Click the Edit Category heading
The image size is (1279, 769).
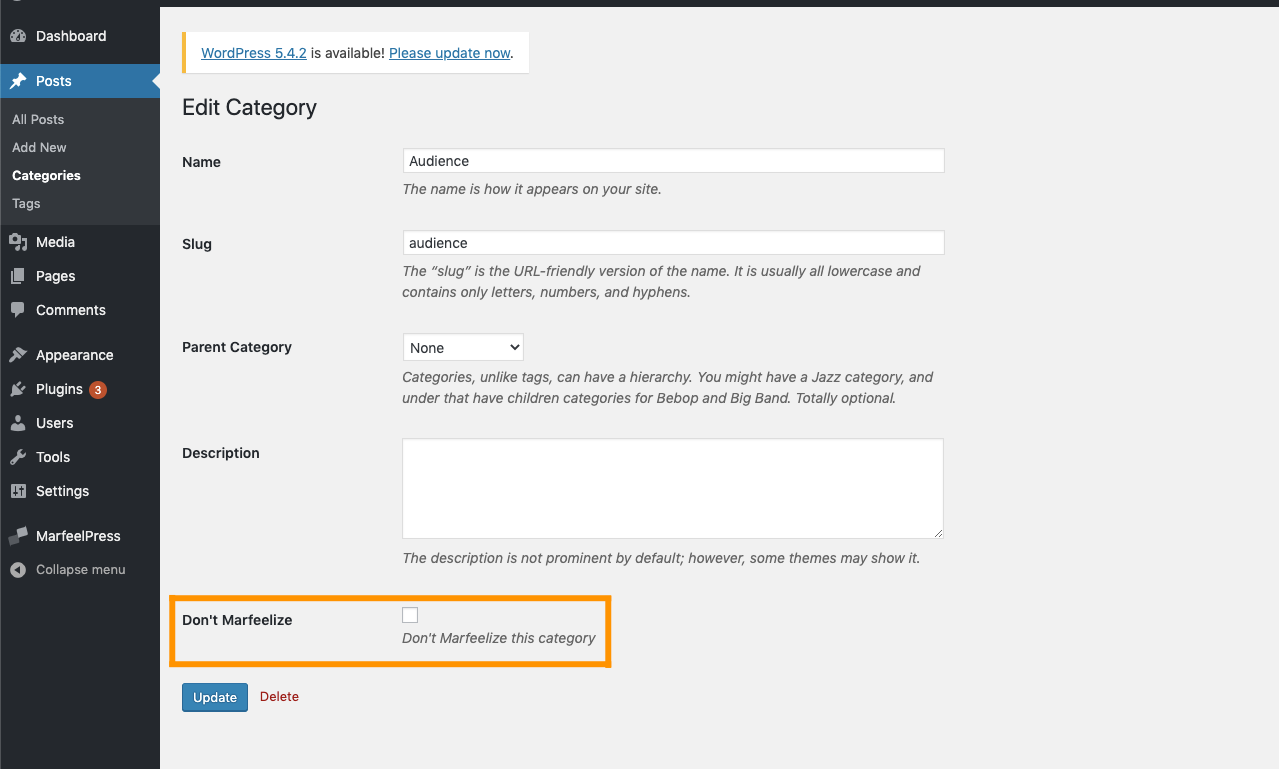point(249,108)
